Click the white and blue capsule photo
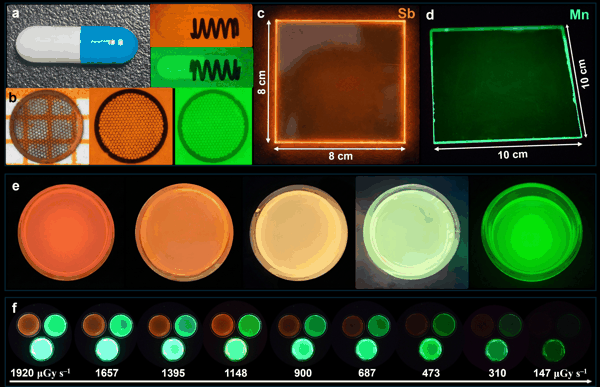Image resolution: width=600 pixels, height=387 pixels. pos(78,46)
